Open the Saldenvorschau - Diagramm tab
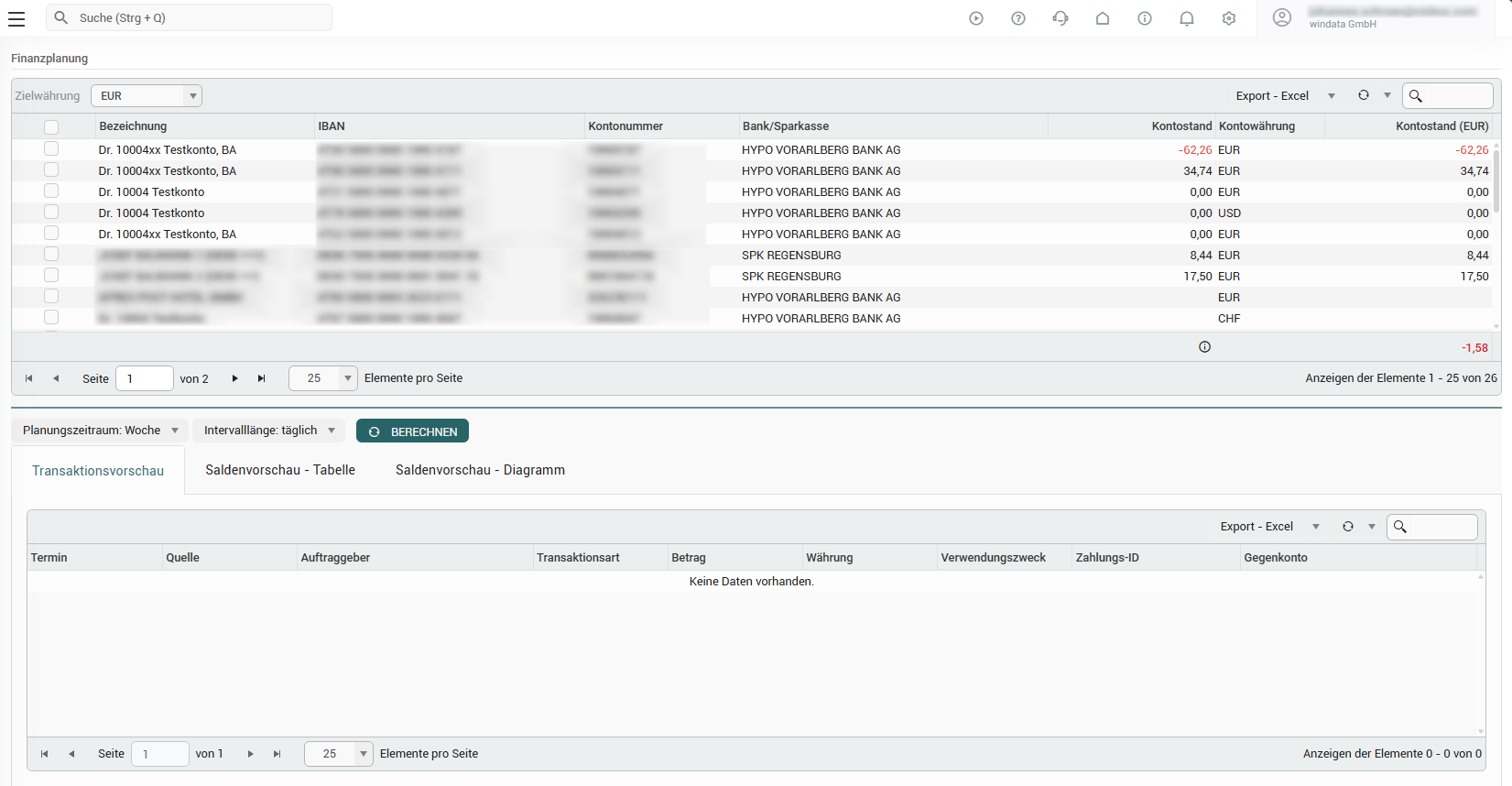 [480, 470]
